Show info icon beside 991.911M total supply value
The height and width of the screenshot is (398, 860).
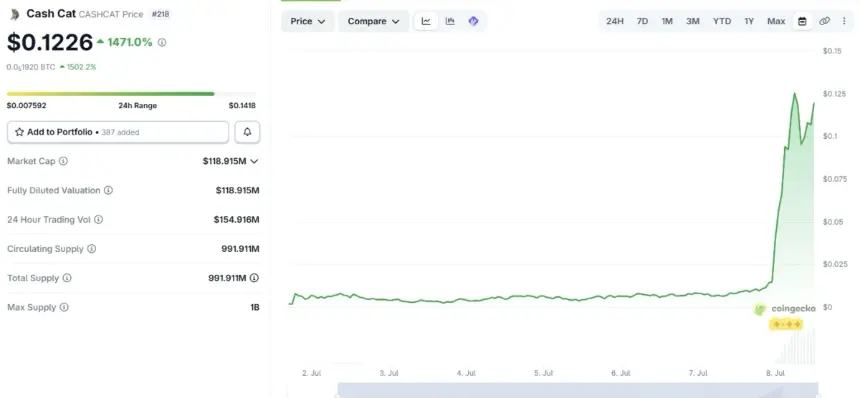254,278
